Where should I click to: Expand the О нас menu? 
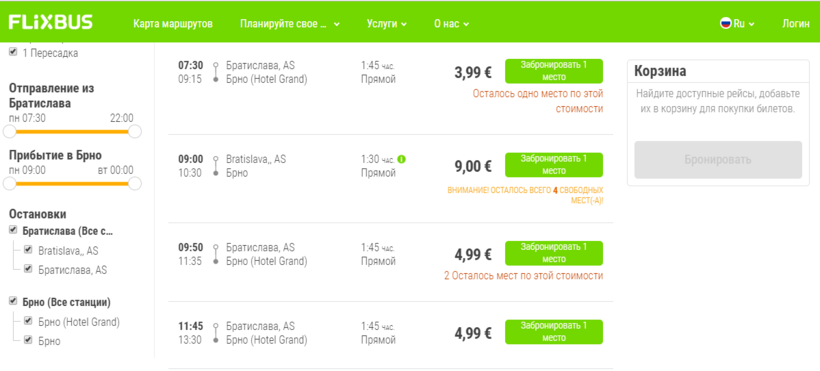(x=451, y=24)
